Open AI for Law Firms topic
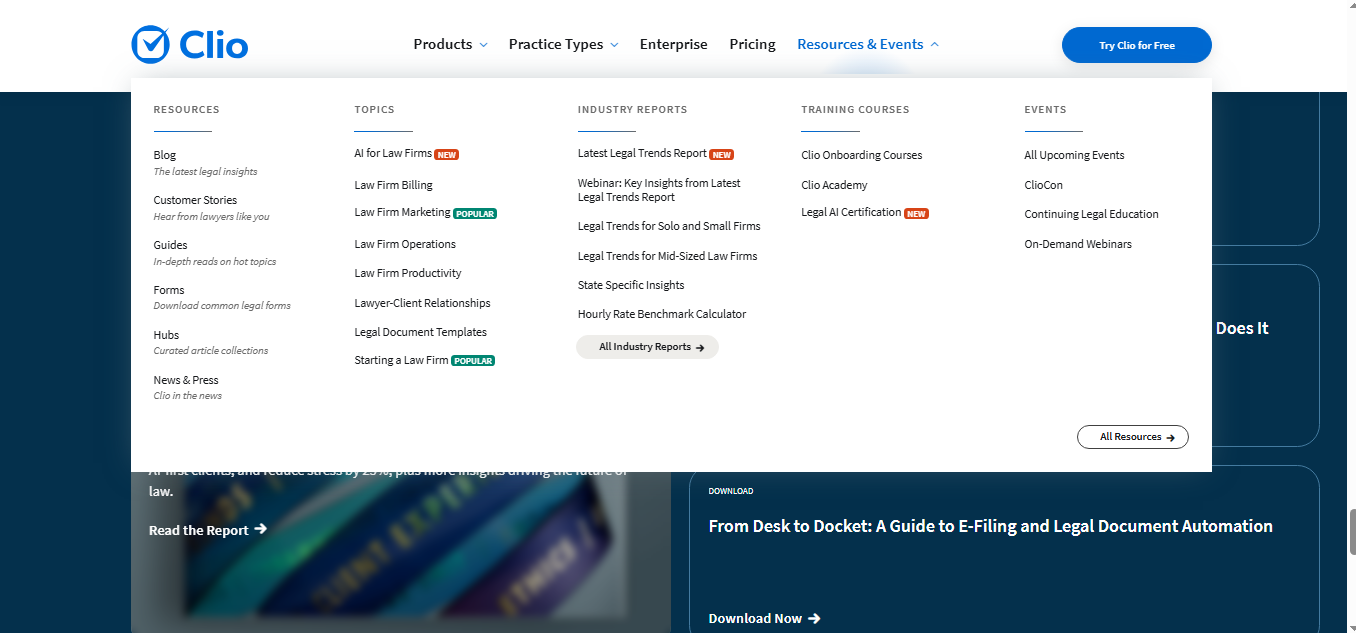This screenshot has height=633, width=1356. point(393,154)
